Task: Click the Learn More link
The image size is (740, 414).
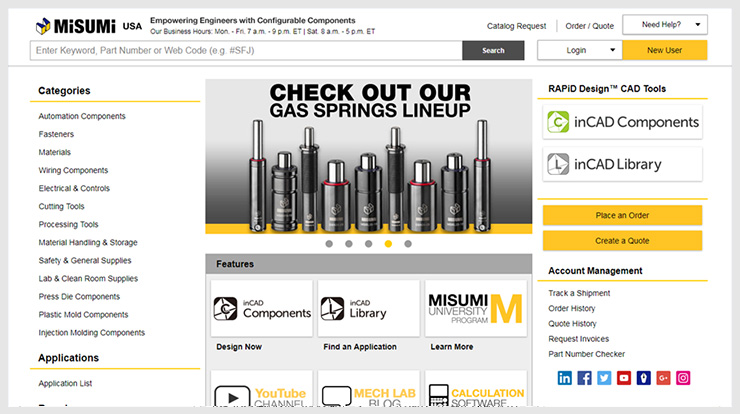Action: [452, 346]
